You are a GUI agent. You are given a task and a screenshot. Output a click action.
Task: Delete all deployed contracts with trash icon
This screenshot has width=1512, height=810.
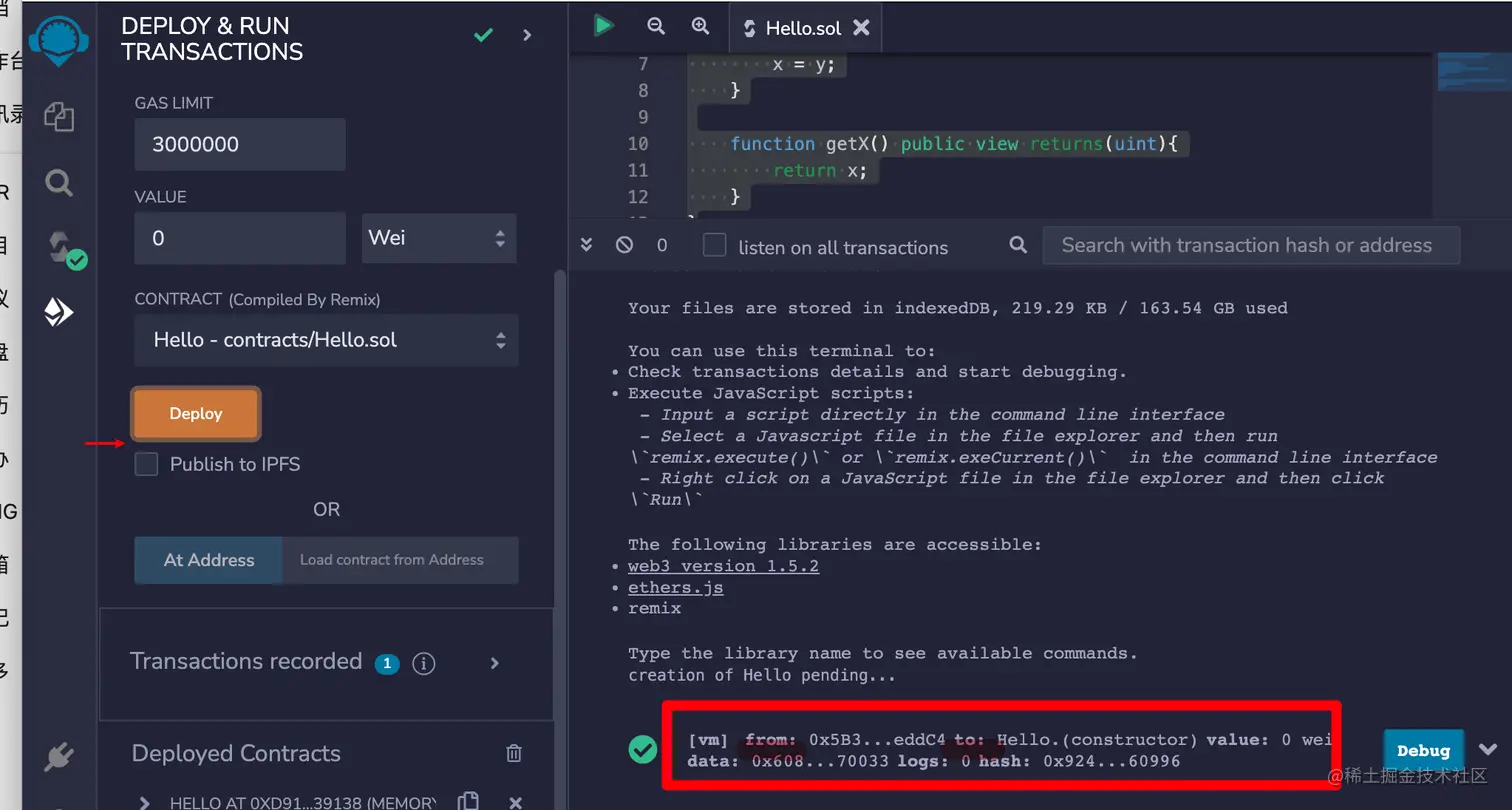pos(514,753)
